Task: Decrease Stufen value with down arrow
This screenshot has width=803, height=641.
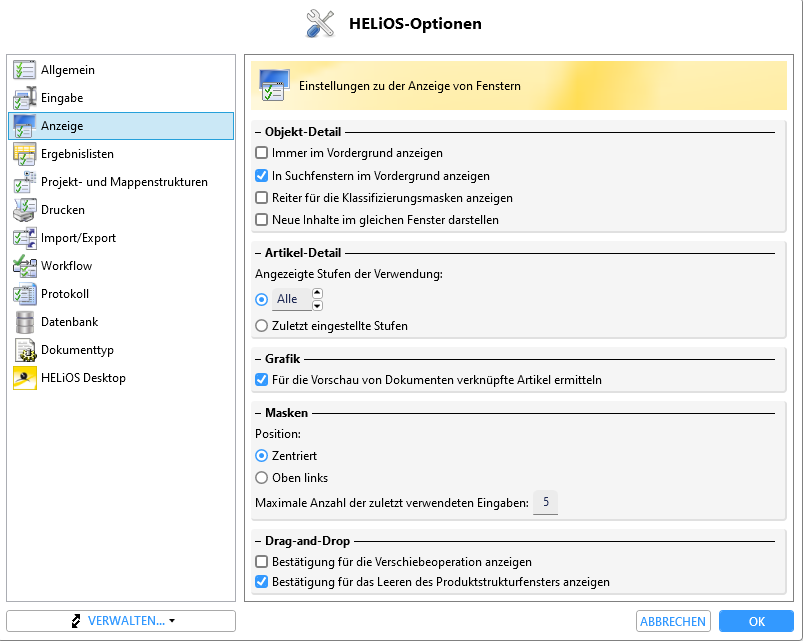Action: coord(318,305)
